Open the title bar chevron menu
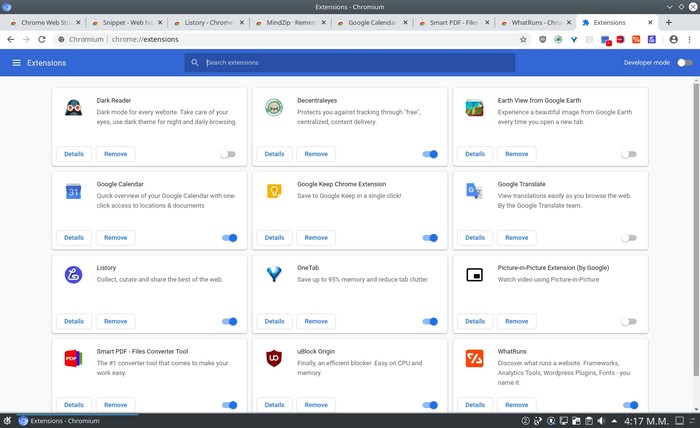This screenshot has height=428, width=700. pos(669,7)
